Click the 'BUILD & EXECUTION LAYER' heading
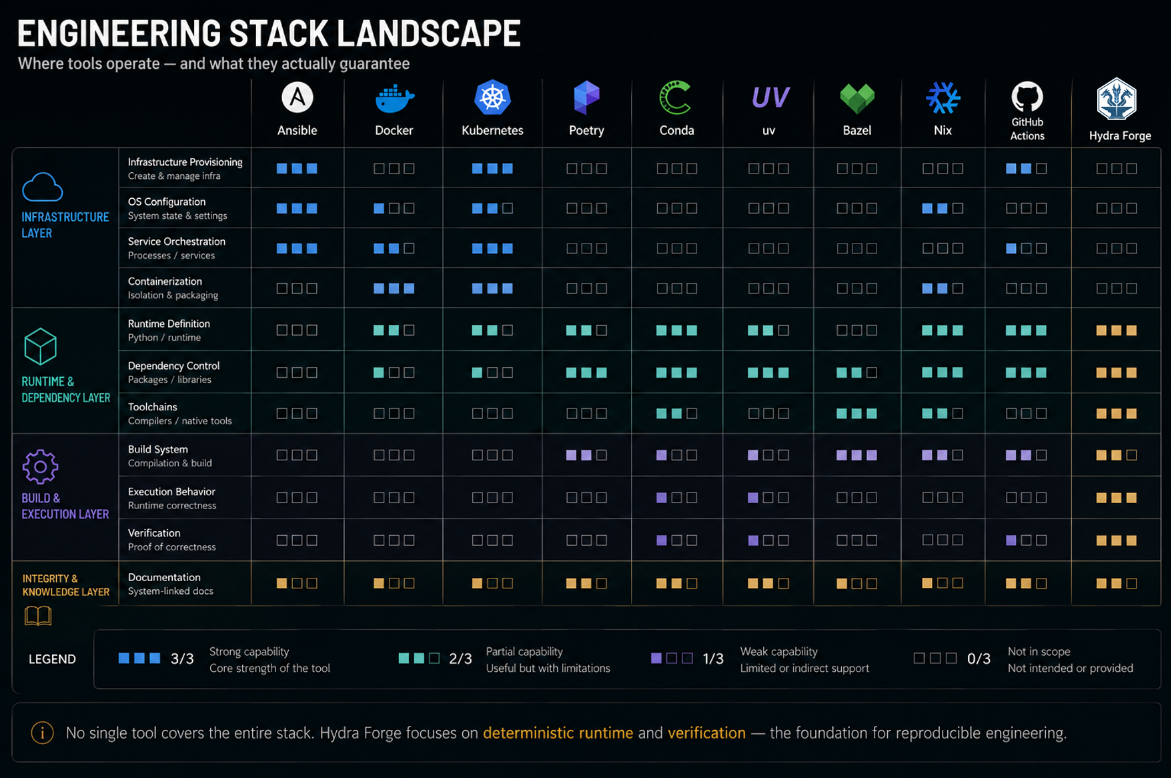The image size is (1171, 778). point(65,506)
